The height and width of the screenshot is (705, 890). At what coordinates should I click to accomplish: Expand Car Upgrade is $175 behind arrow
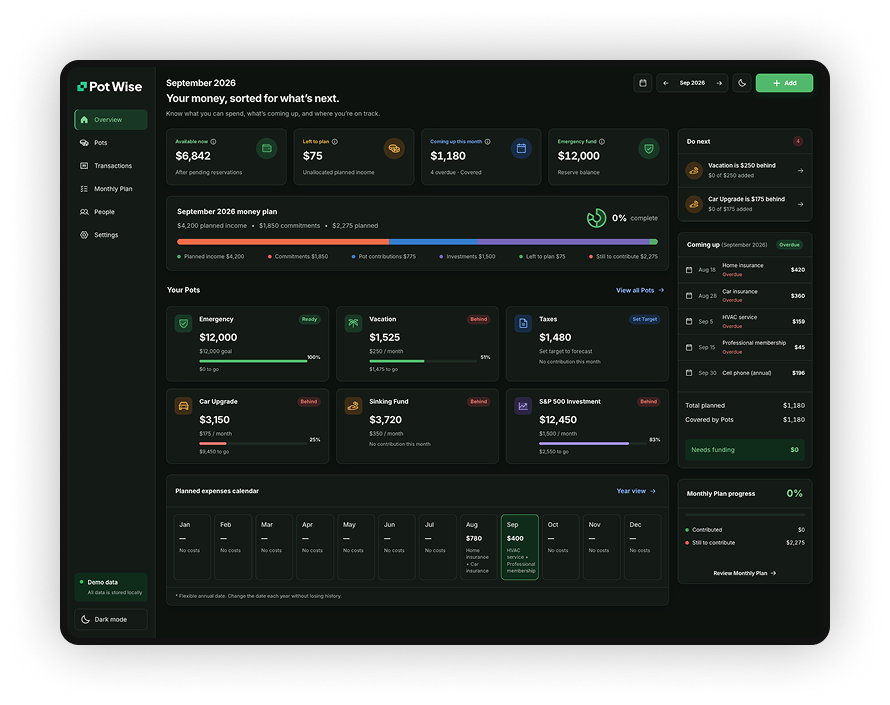800,204
